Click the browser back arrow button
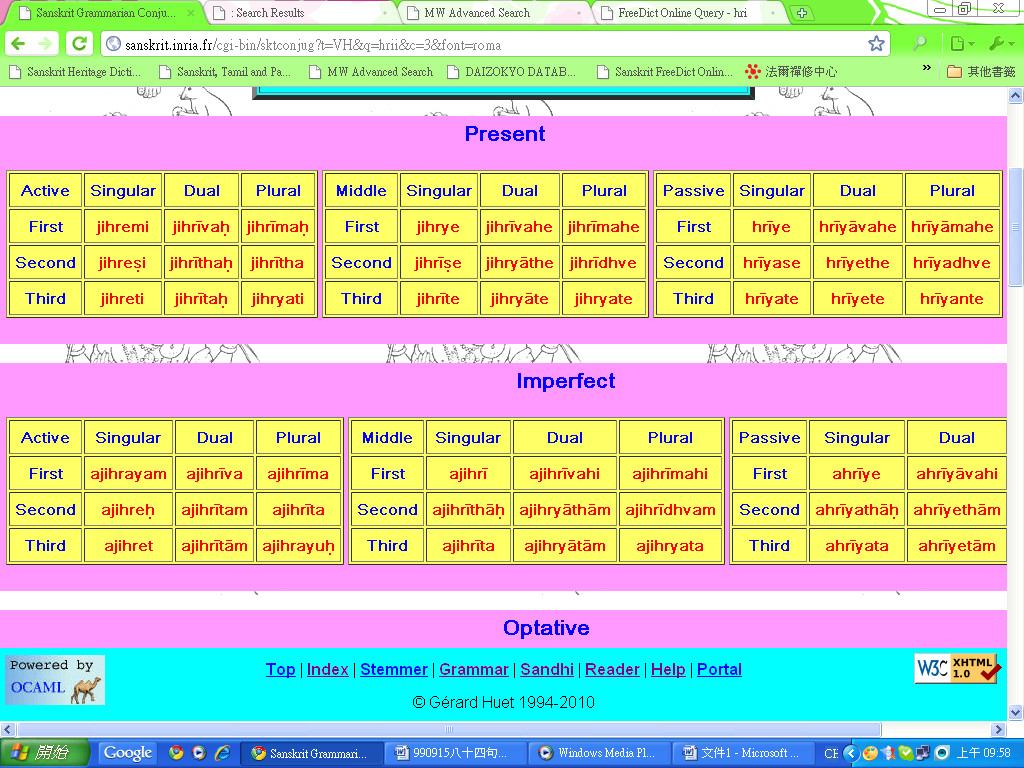 tap(17, 44)
